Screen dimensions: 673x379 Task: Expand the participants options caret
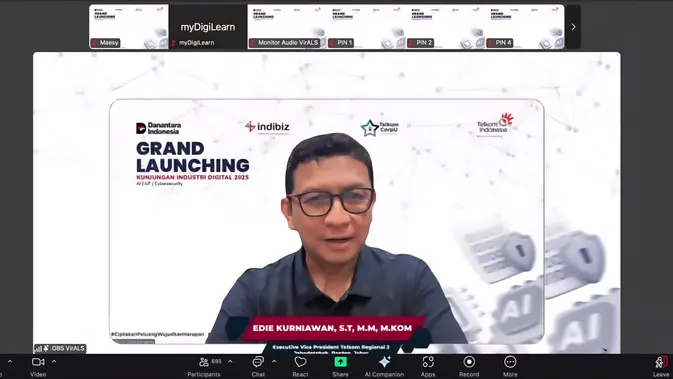[230, 362]
